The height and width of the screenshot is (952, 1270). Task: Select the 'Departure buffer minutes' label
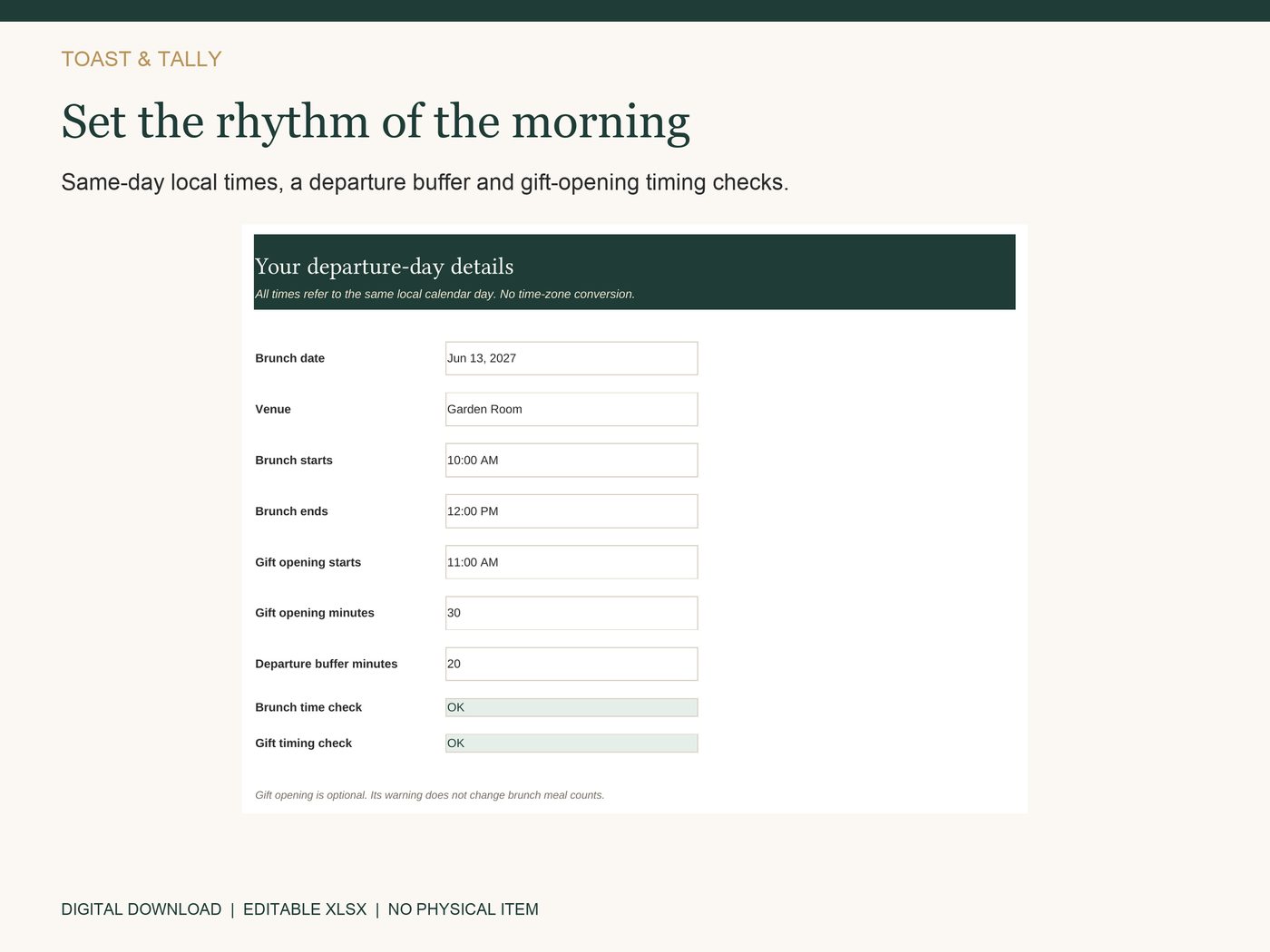(x=327, y=664)
